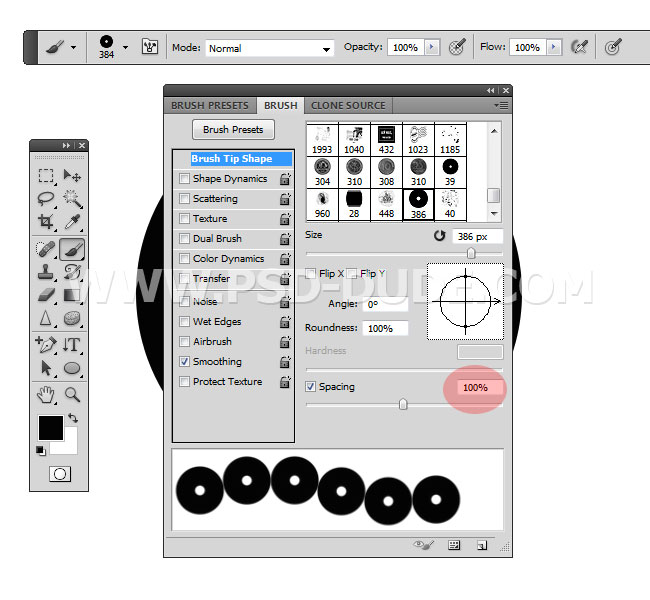Adjust the Spacing slider handle

[x=403, y=404]
